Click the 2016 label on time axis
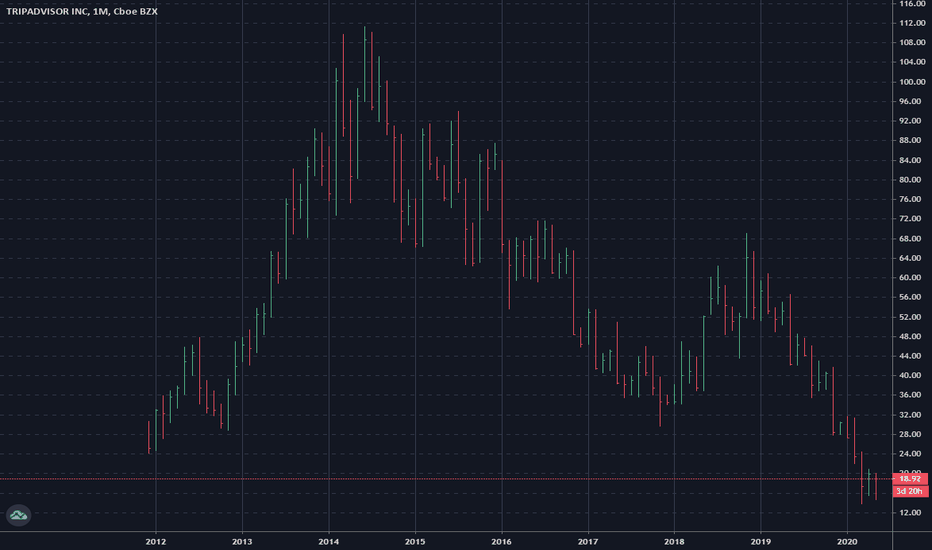Image resolution: width=932 pixels, height=550 pixels. pyautogui.click(x=502, y=542)
